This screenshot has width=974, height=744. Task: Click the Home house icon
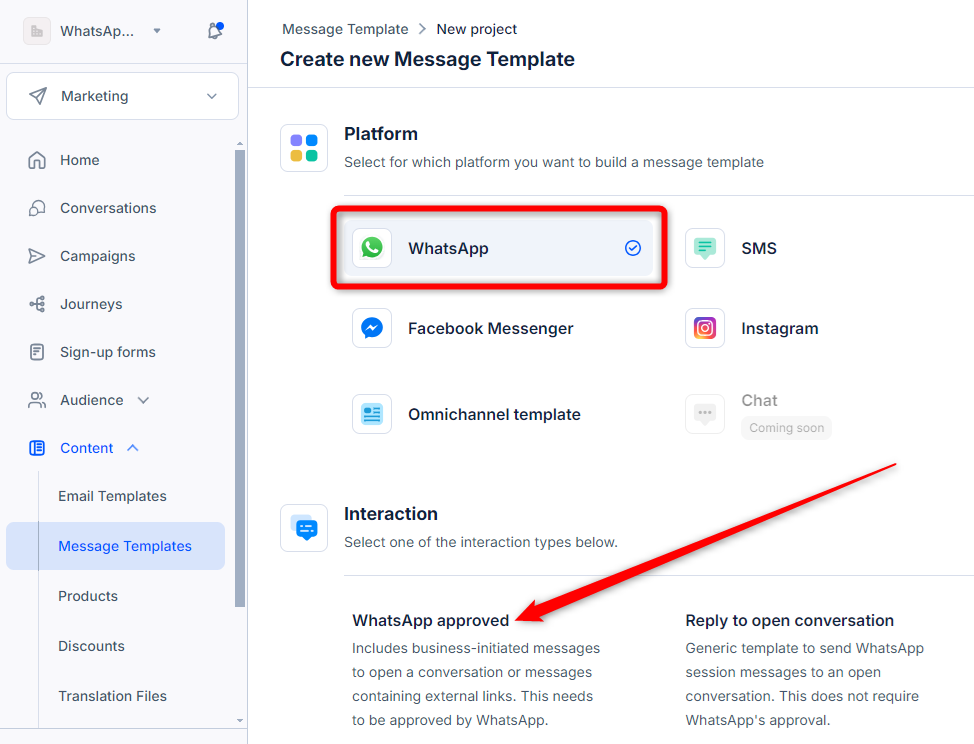pos(37,160)
